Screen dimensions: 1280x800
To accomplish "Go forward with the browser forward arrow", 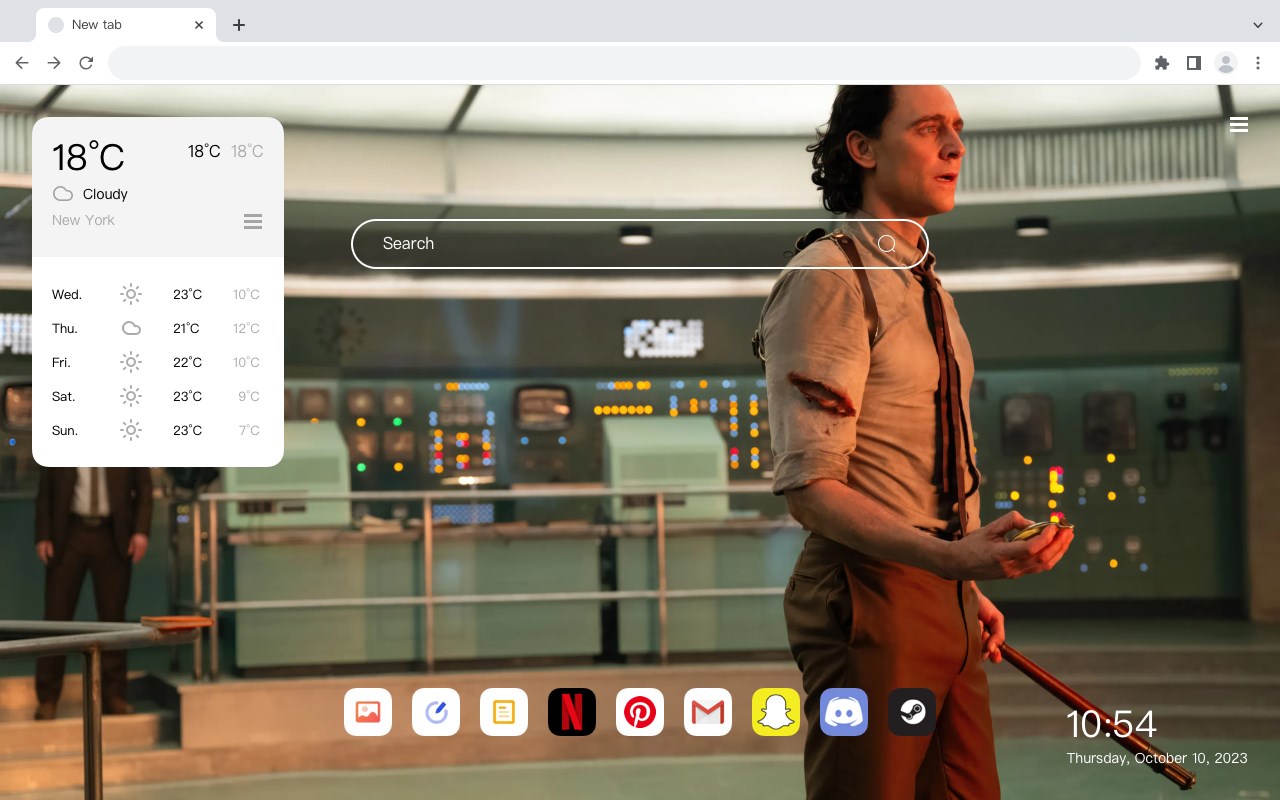I will 54,63.
